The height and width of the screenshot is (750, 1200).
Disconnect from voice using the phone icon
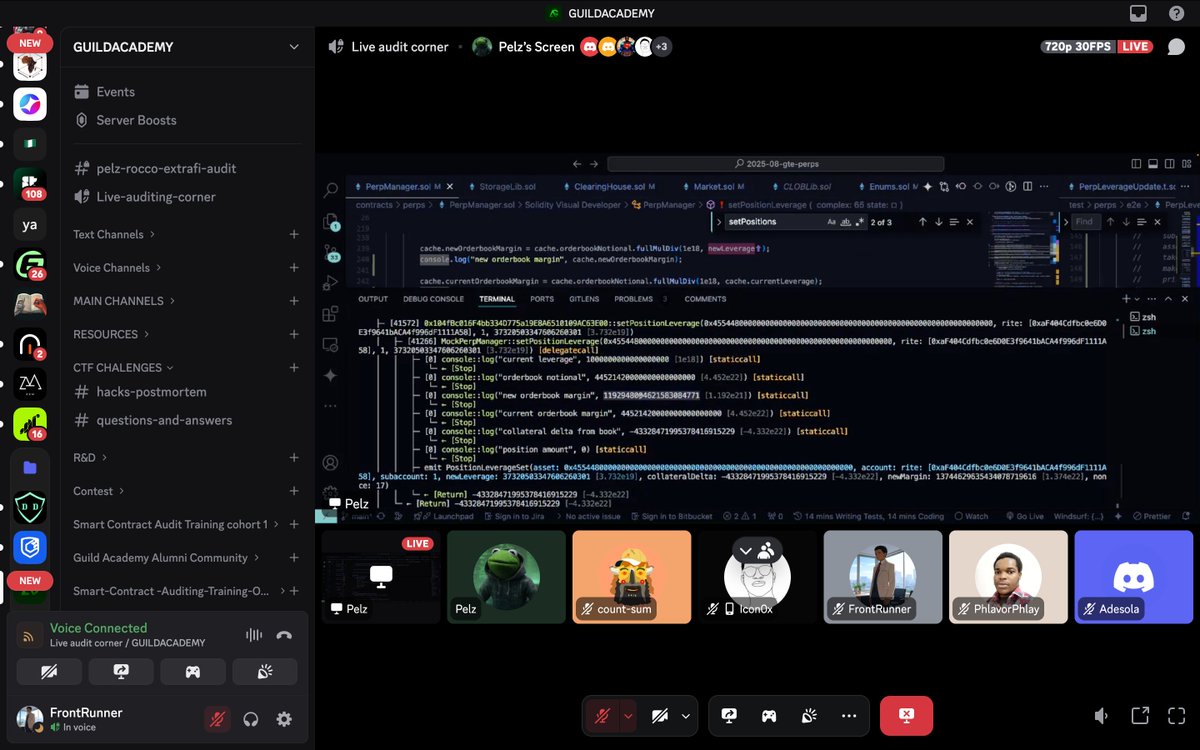[x=284, y=635]
